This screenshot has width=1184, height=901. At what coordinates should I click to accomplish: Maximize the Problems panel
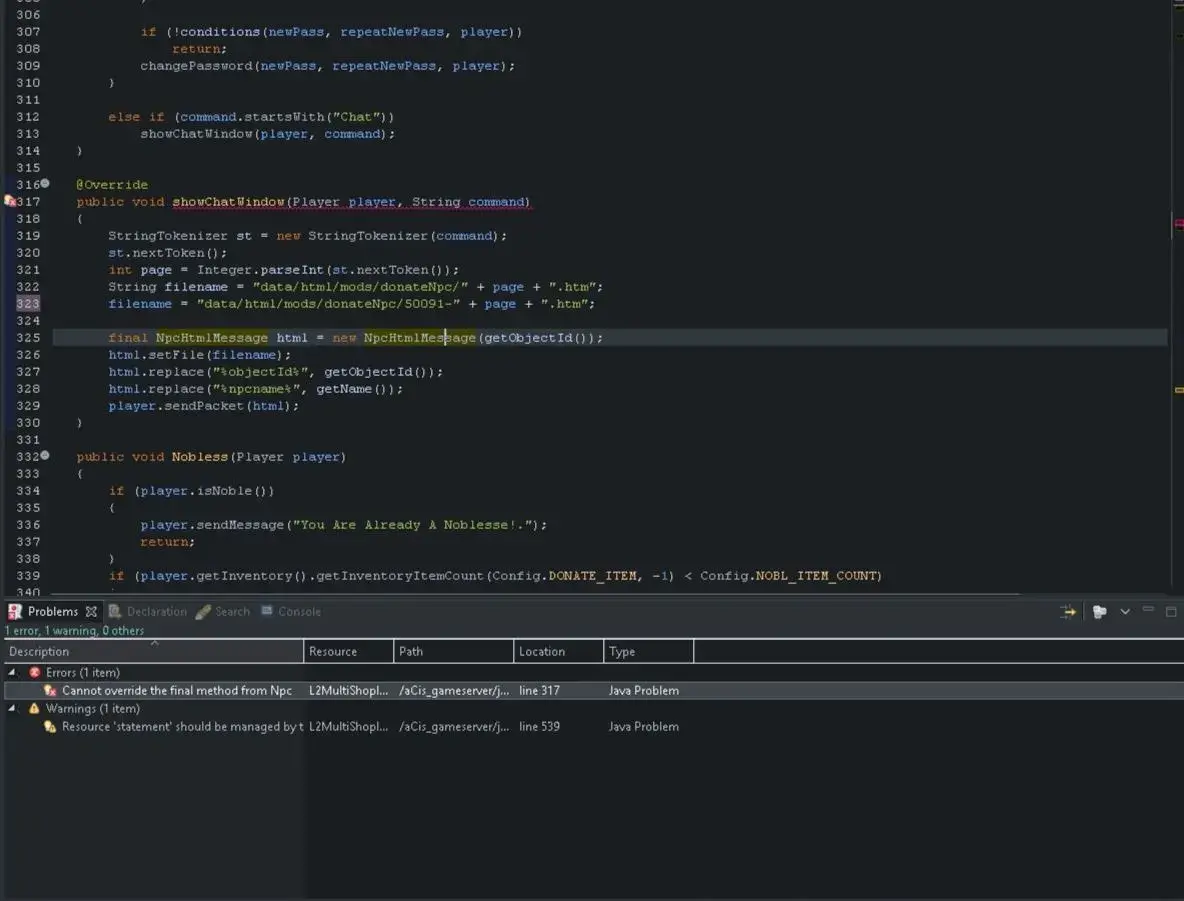1171,612
